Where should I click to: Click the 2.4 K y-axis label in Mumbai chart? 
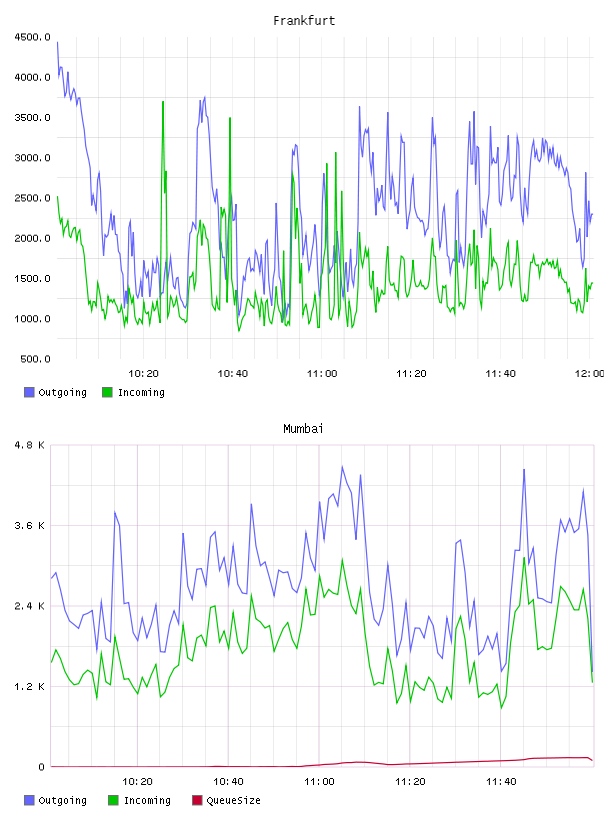point(29,606)
